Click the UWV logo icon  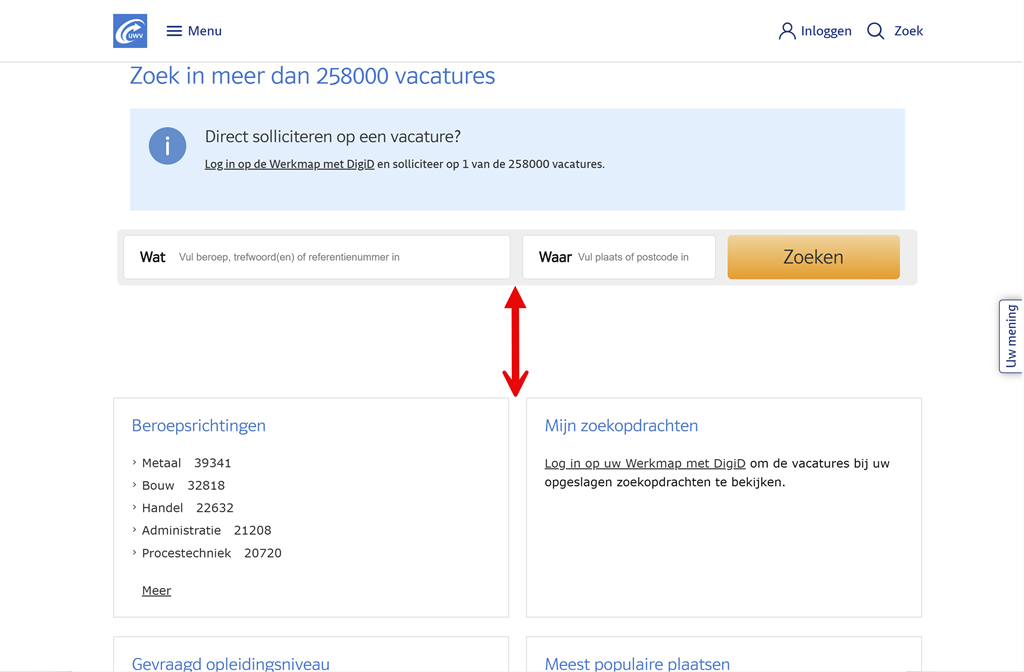[130, 31]
